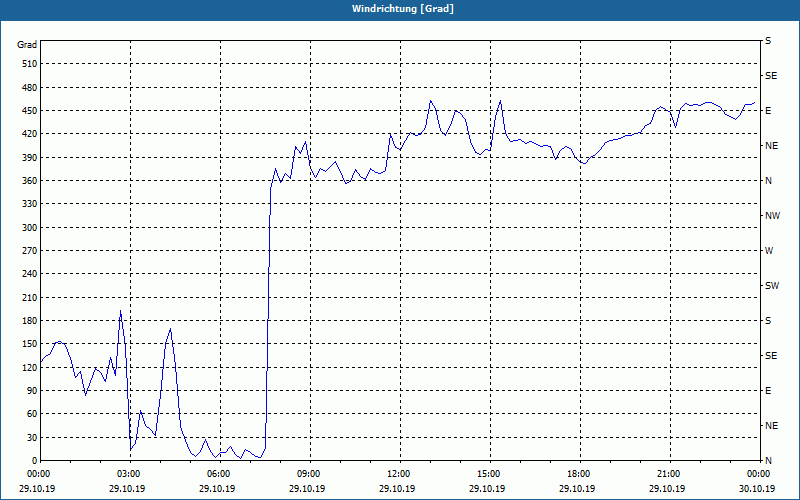Select the 29.10.19 date under 18:00
Viewport: 800px width, 500px height.
click(578, 489)
